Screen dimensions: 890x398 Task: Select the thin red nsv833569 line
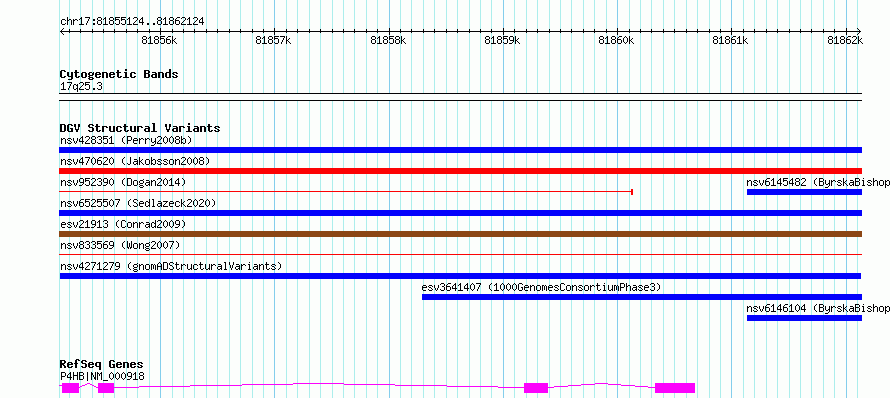coord(460,254)
